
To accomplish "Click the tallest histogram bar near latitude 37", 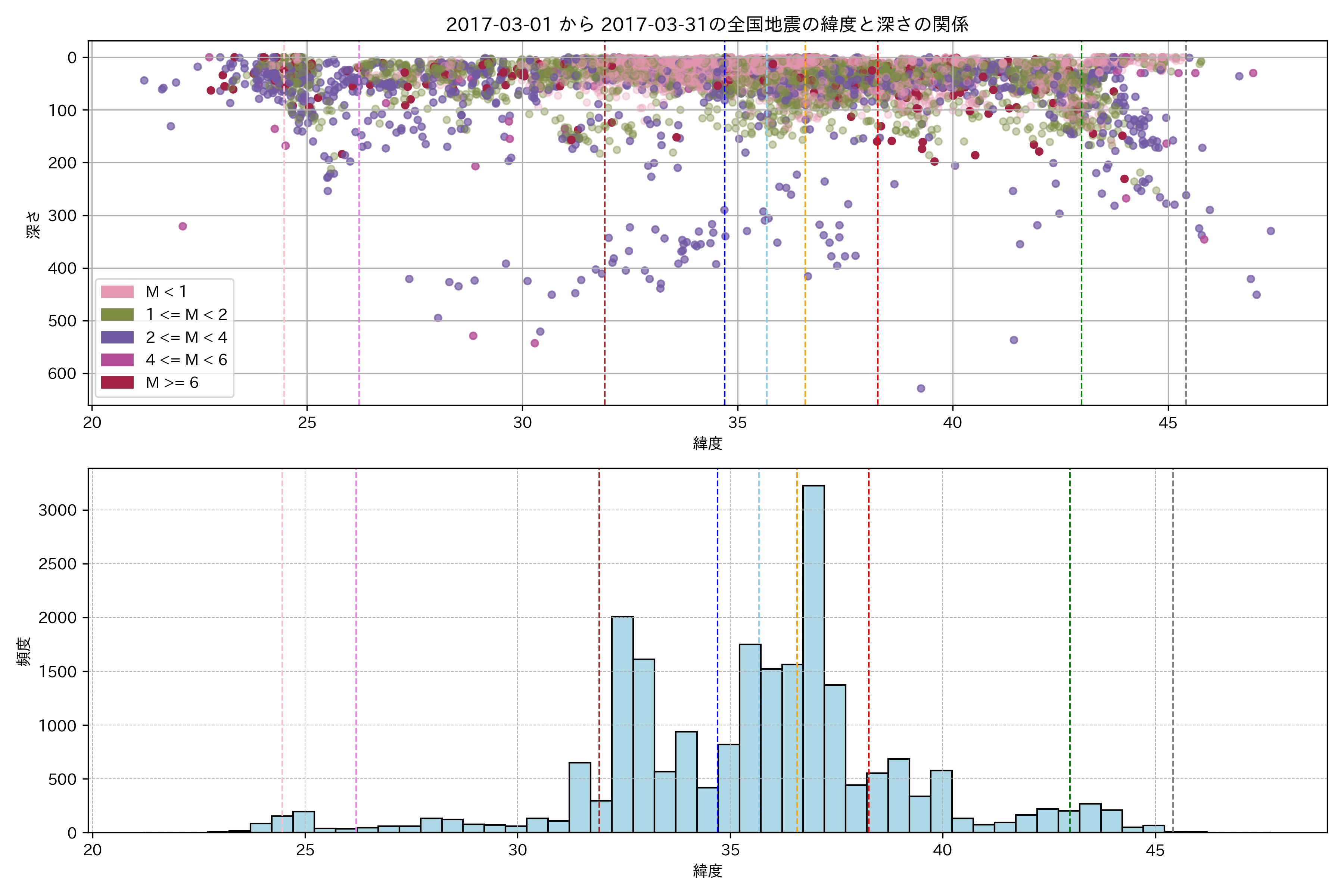I will coord(813,657).
